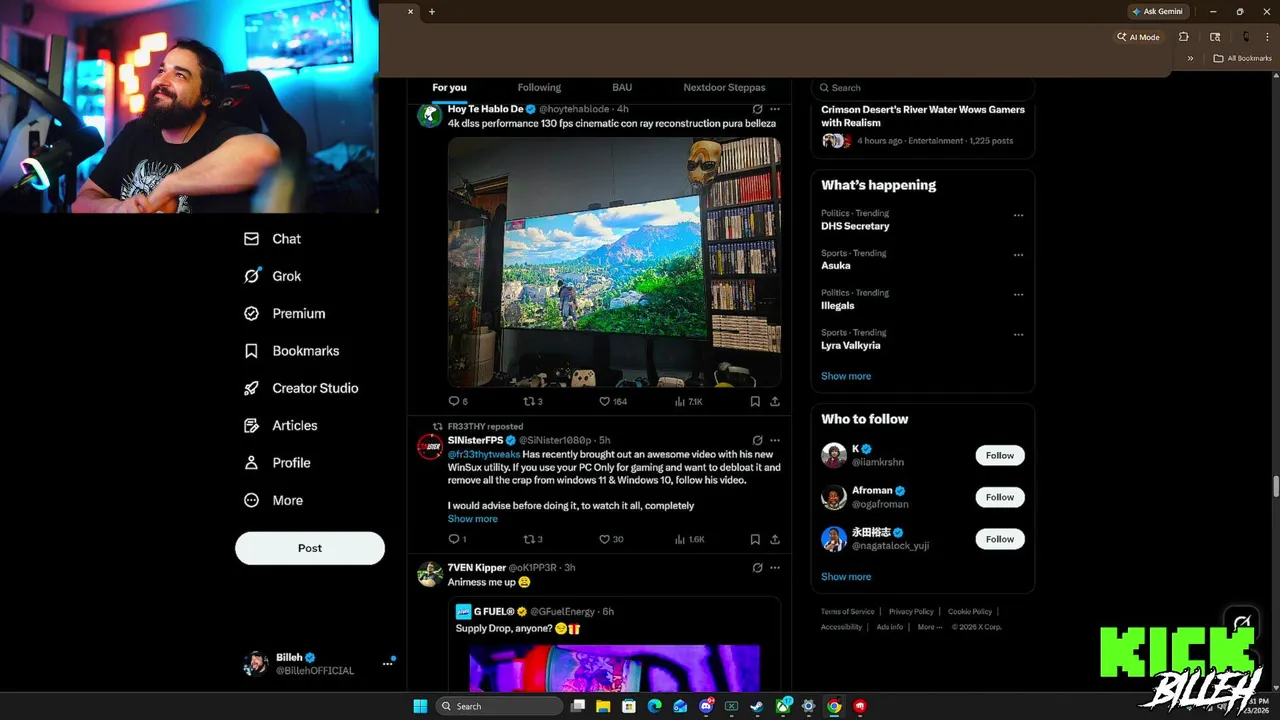Open a new browser tab
1280x720 pixels.
432,12
